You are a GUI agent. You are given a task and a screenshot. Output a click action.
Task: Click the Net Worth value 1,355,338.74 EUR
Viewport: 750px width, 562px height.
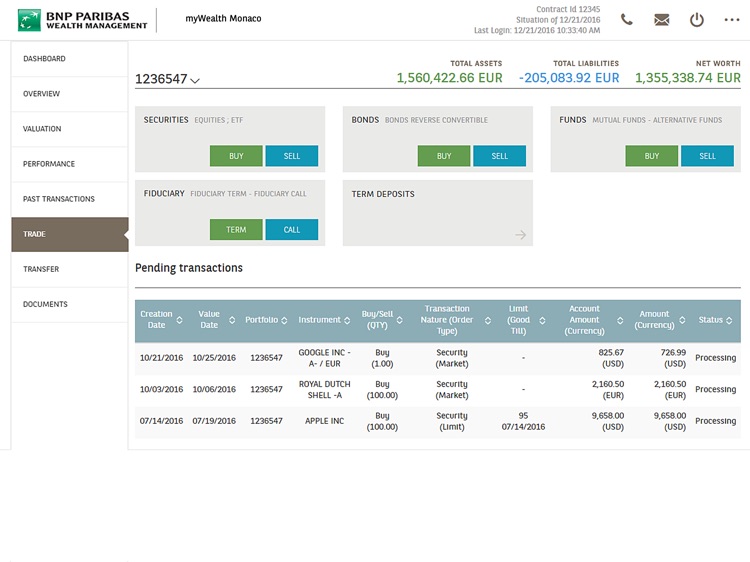click(688, 78)
